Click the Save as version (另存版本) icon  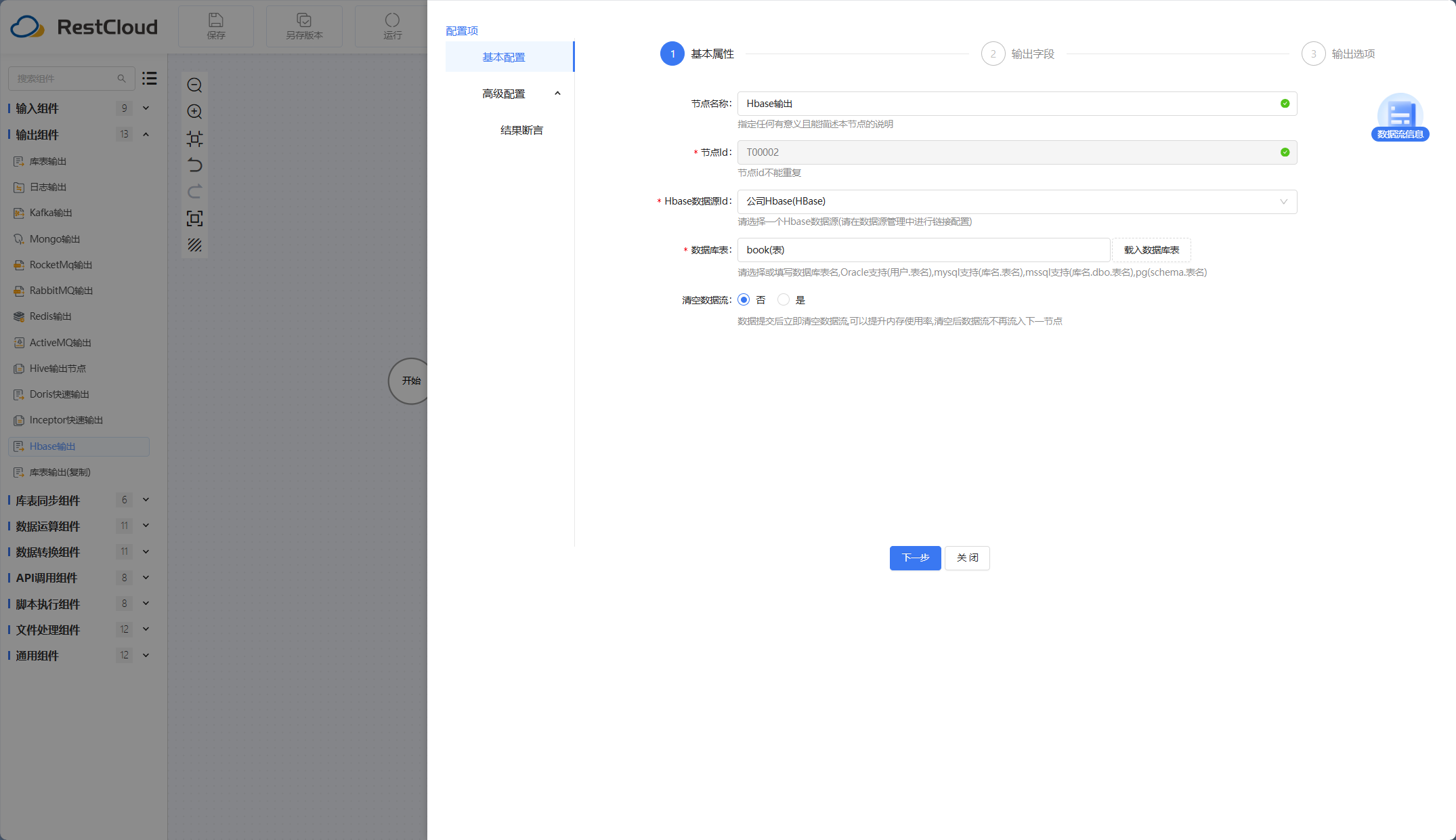(304, 26)
